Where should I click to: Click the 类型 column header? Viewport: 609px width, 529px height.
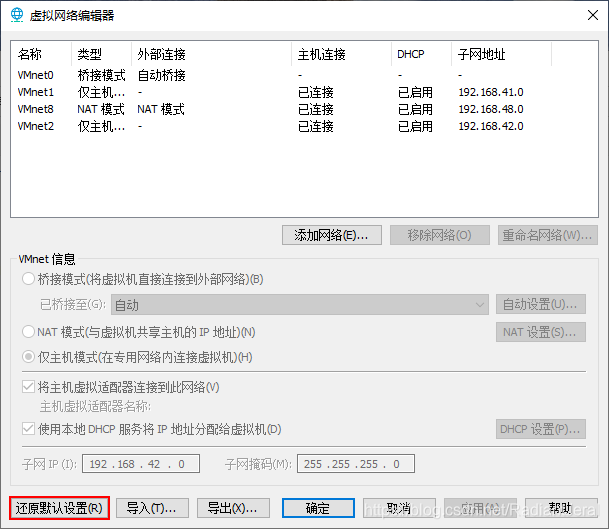[x=101, y=54]
